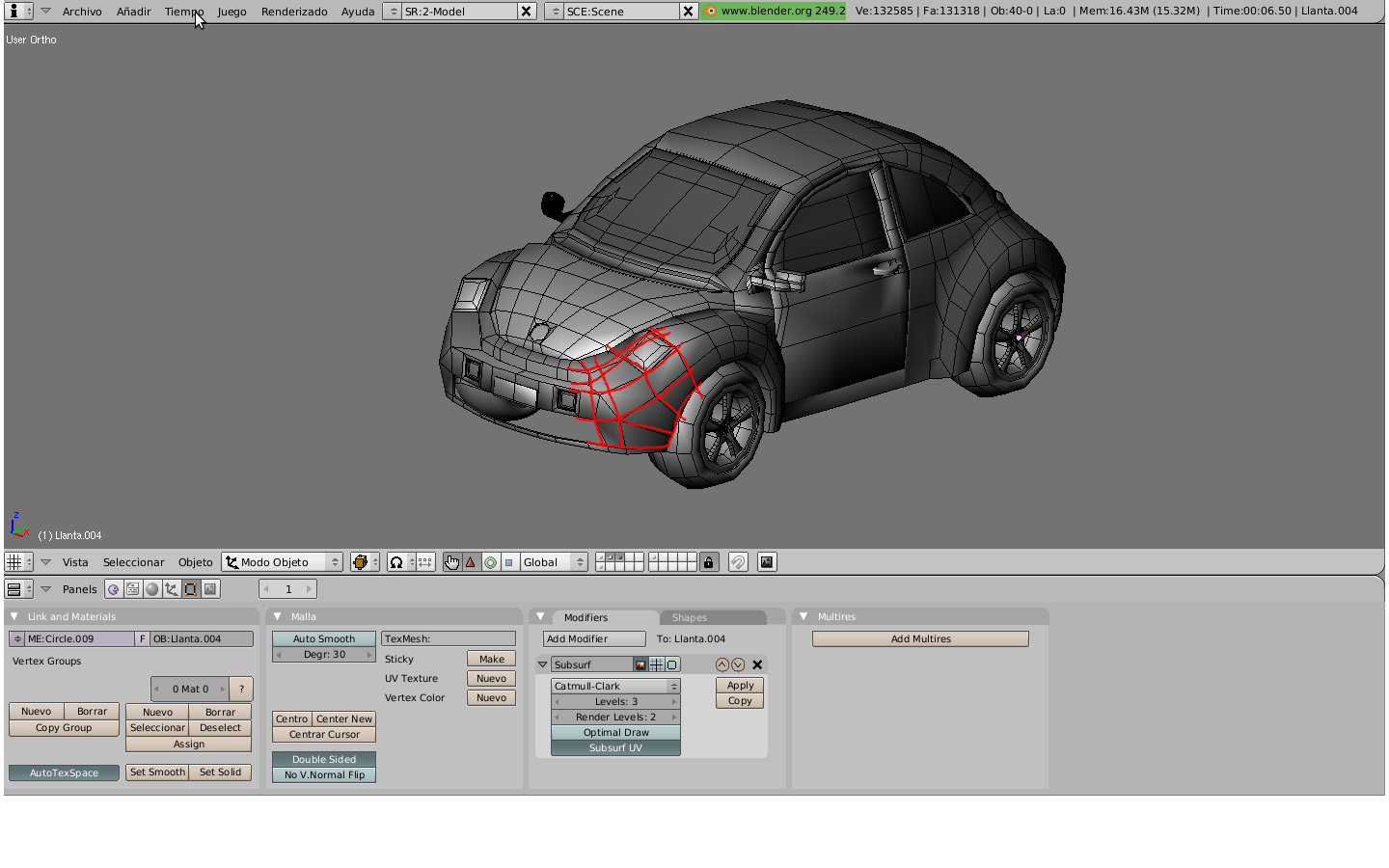
Task: Switch to Editing context icon in Panels
Action: [191, 589]
